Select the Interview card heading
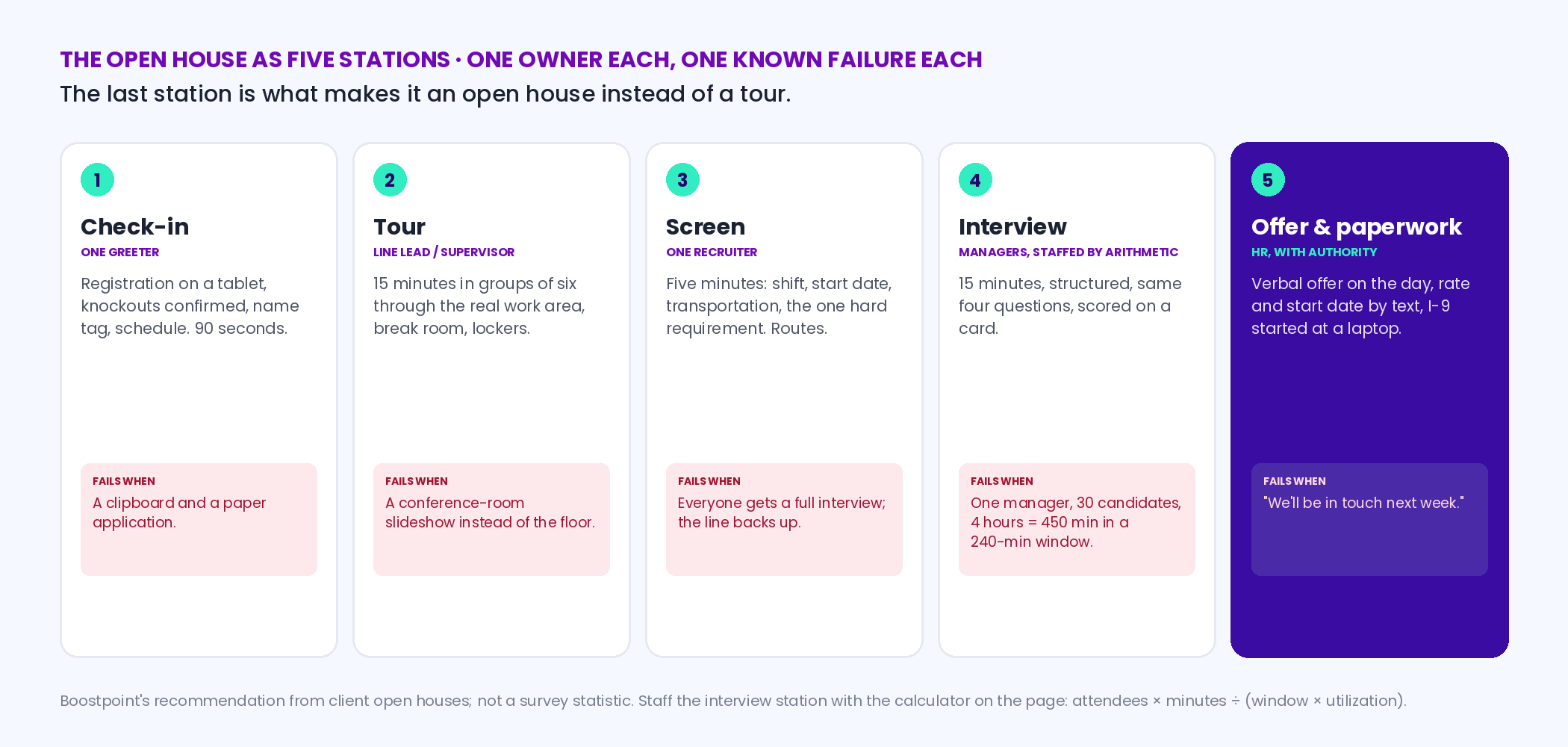The image size is (1568, 747). pyautogui.click(x=1012, y=226)
